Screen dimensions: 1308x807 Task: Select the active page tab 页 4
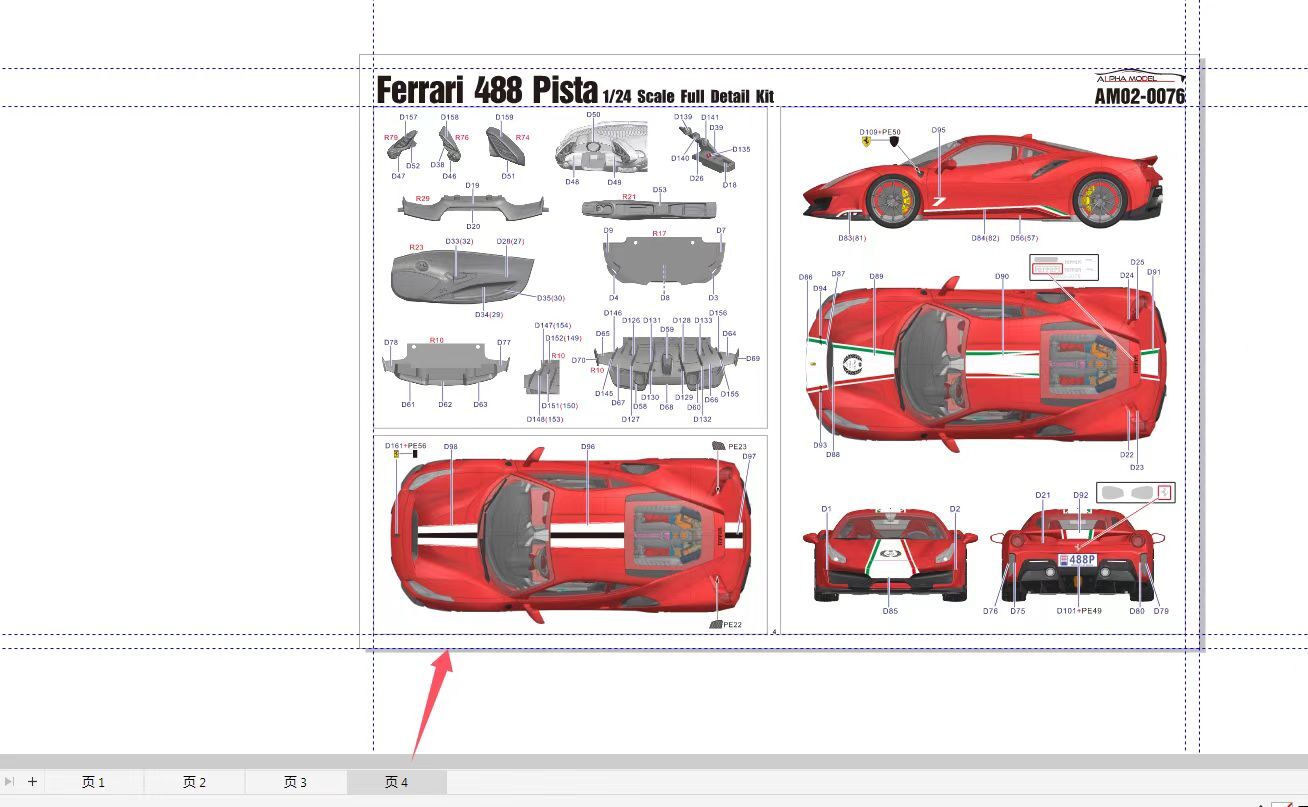coord(397,782)
